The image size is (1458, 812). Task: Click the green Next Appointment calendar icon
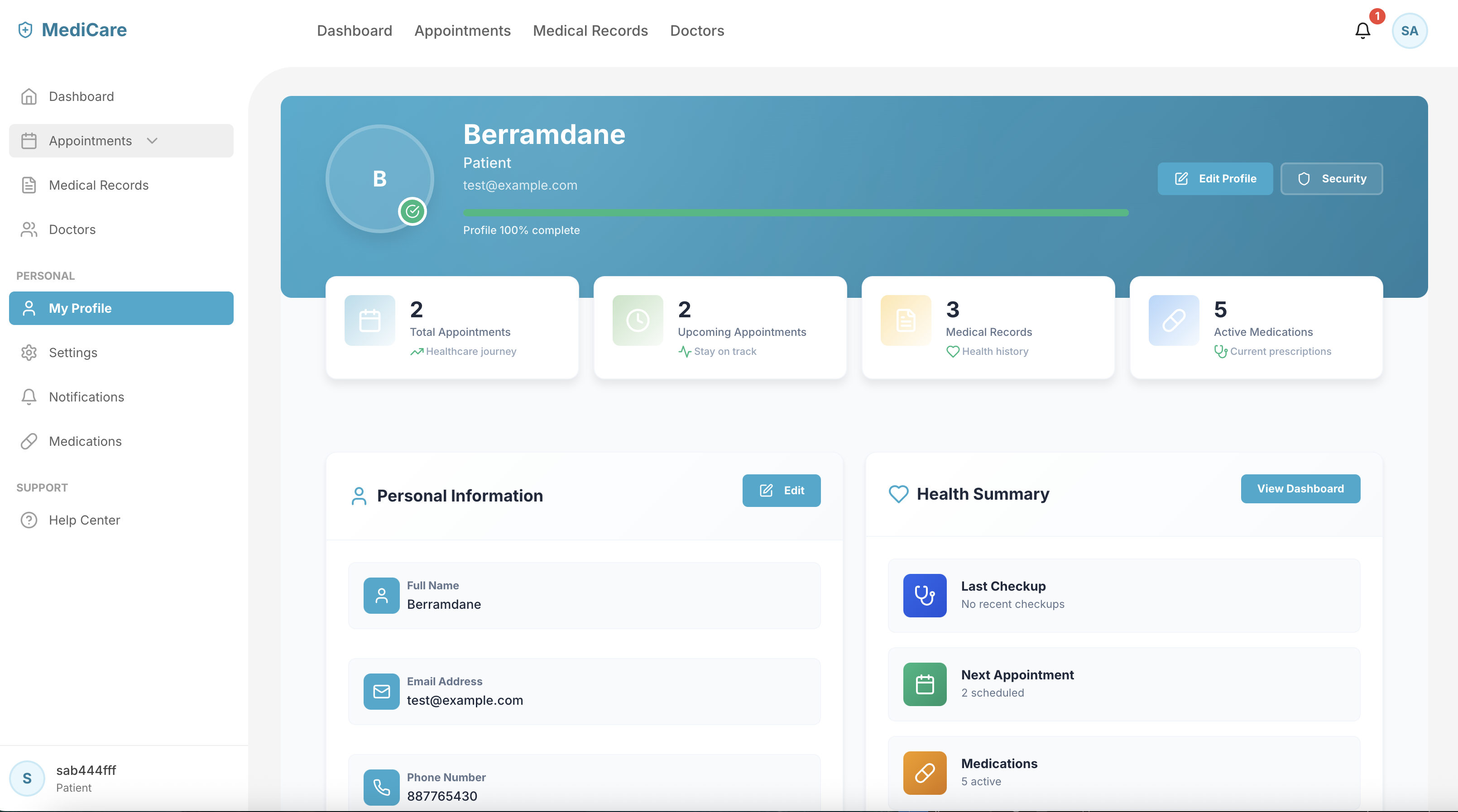[x=924, y=684]
